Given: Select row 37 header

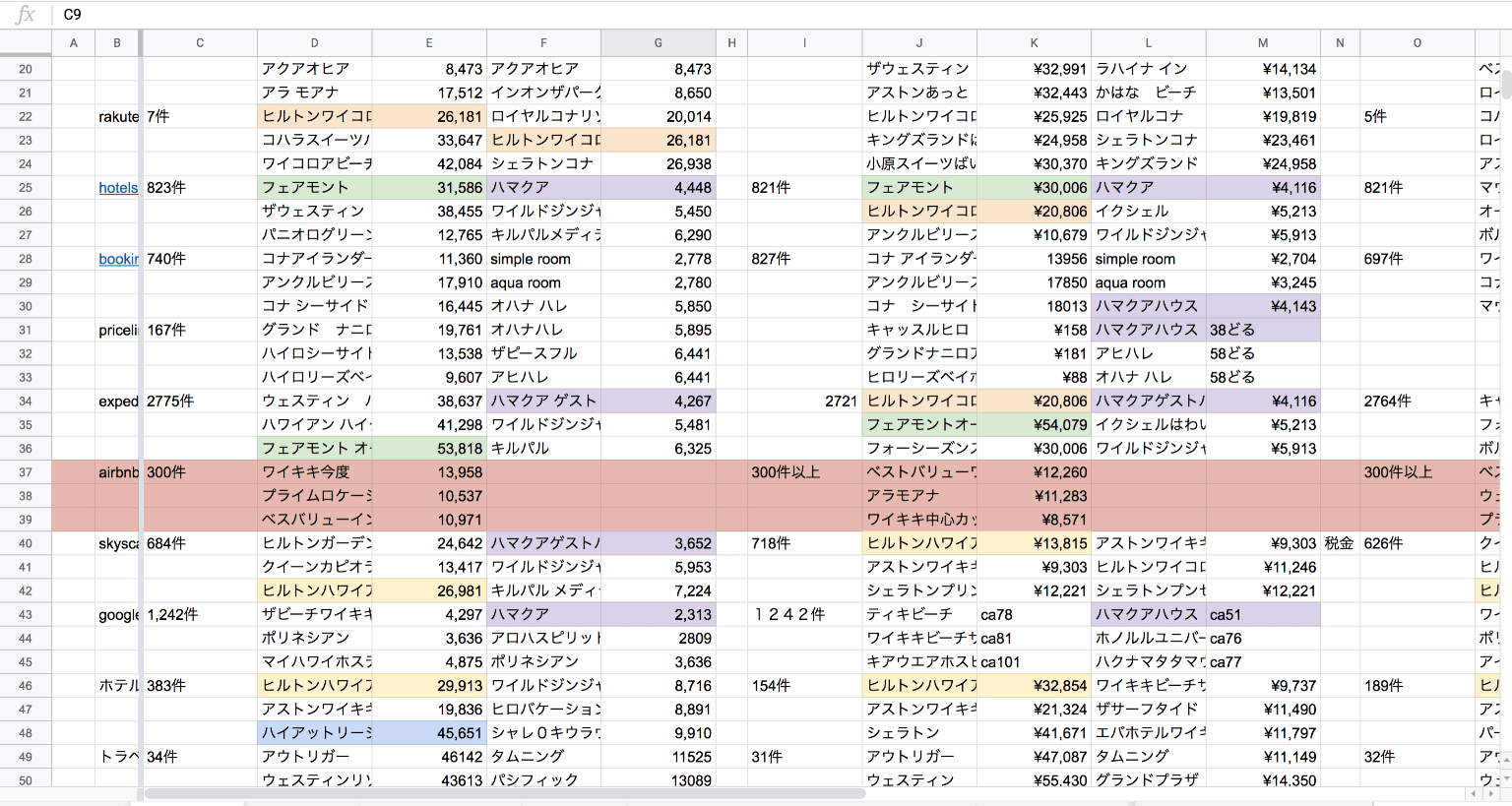Looking at the screenshot, I should click(x=26, y=472).
